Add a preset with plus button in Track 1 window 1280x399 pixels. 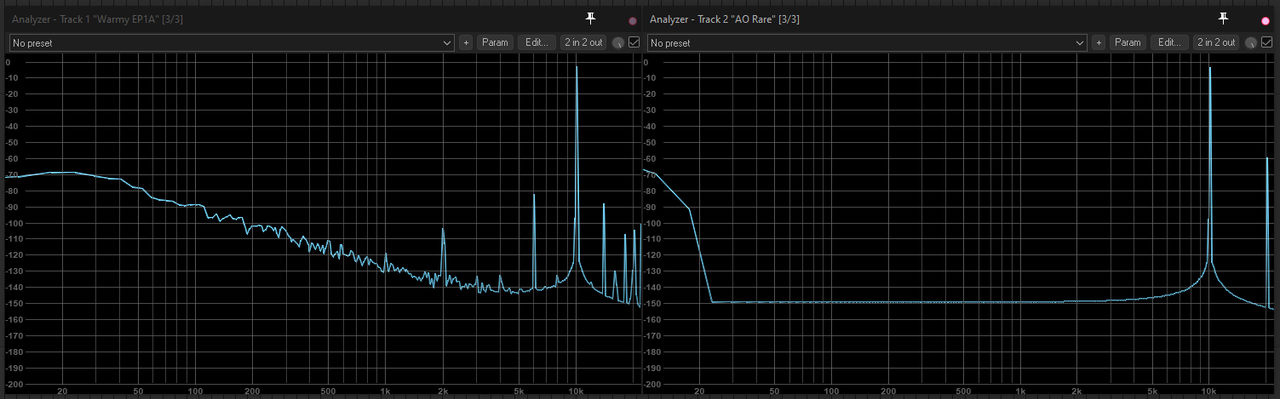coord(465,43)
